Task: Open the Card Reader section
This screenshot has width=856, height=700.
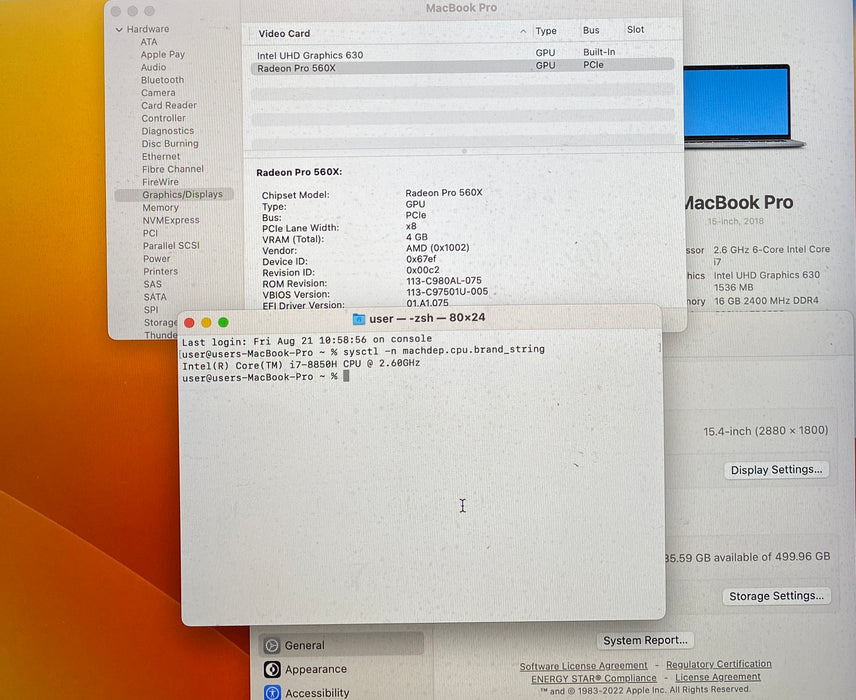Action: [169, 105]
